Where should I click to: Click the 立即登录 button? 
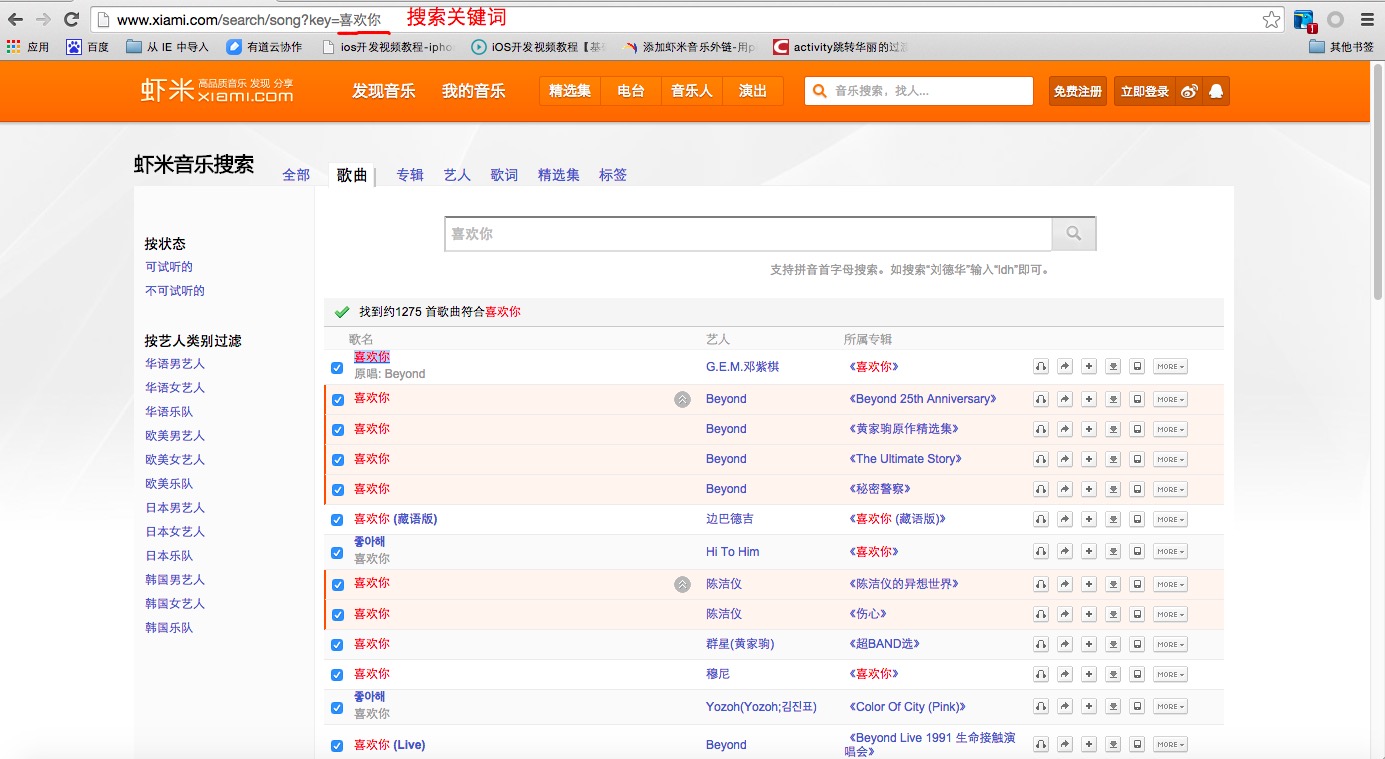coord(1145,91)
